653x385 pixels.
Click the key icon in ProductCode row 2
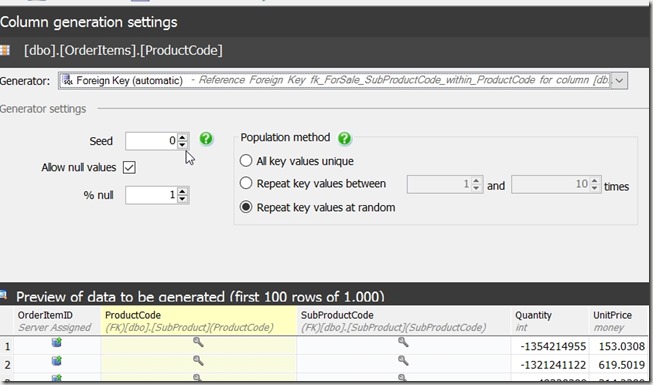tap(198, 360)
